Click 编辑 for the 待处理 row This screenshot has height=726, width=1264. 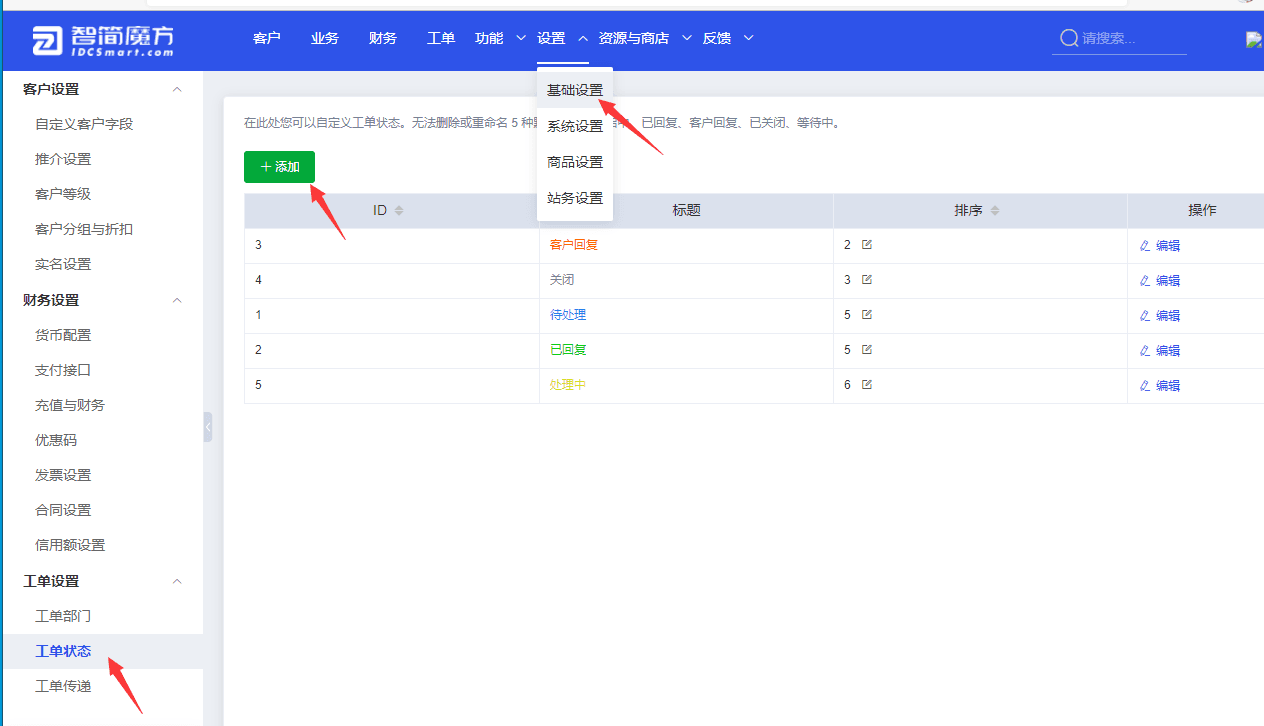[1160, 315]
